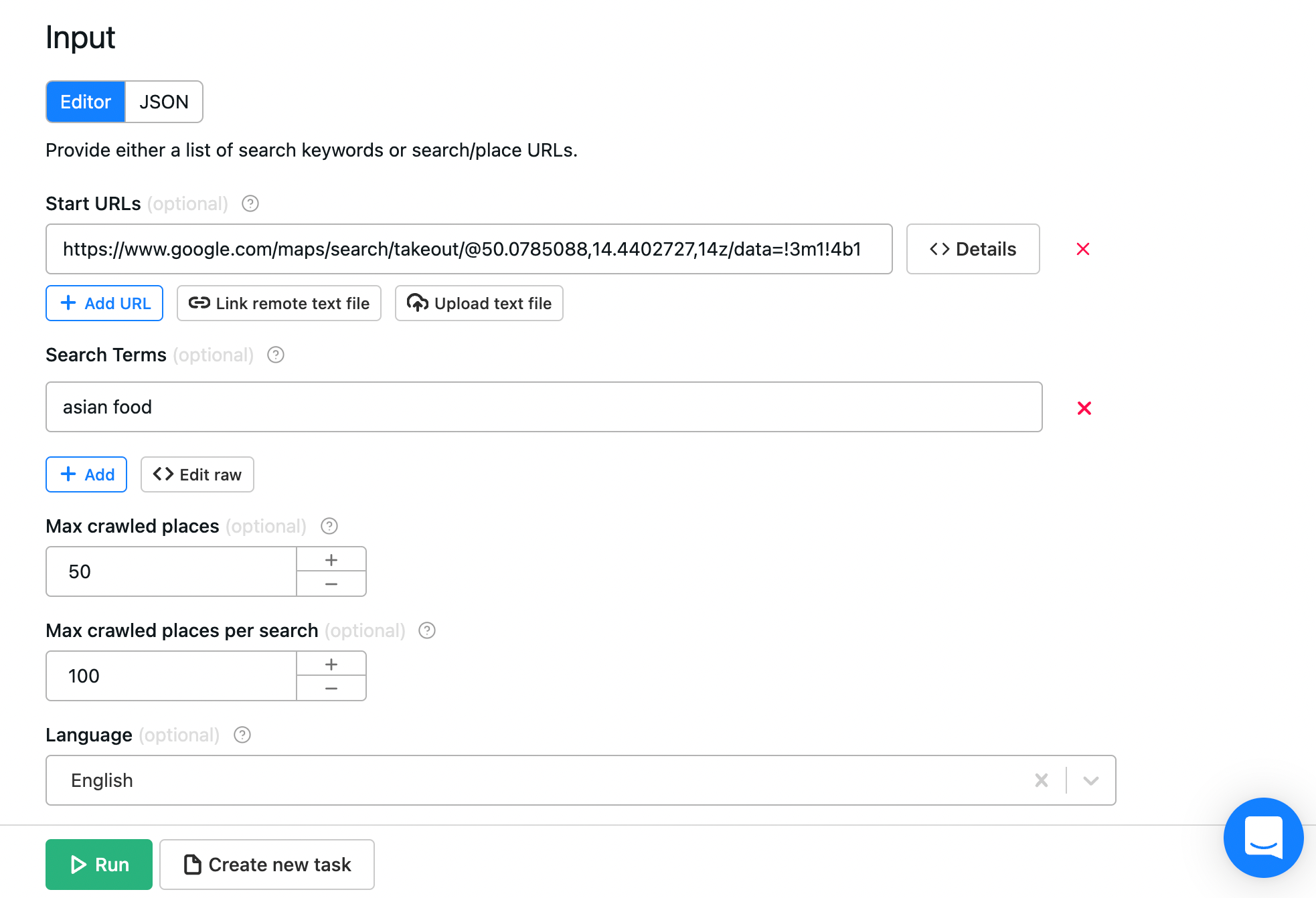This screenshot has height=898, width=1316.
Task: Expand the Language dropdown arrow
Action: coord(1091,780)
